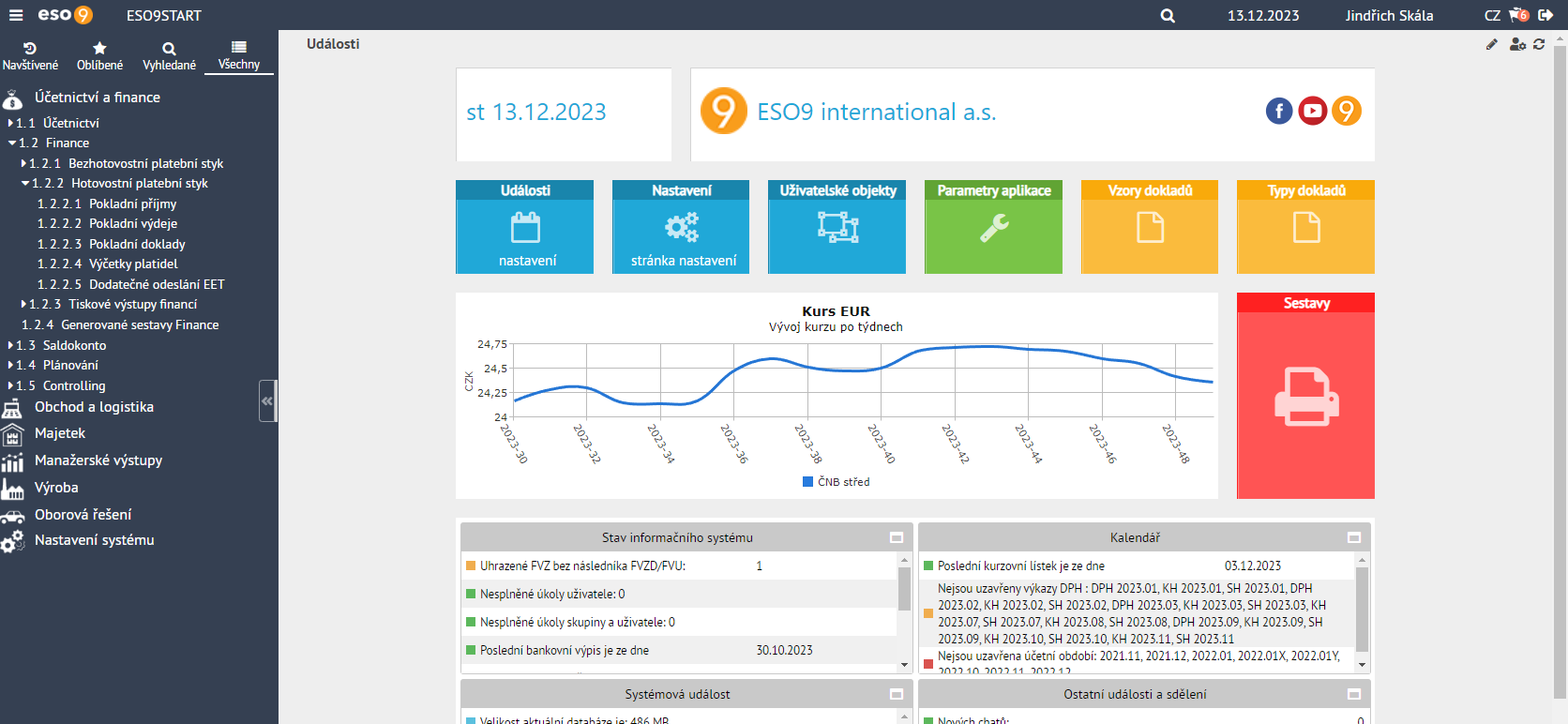Viewport: 1568px width, 724px height.
Task: Click the CZ language switcher
Action: click(x=1492, y=15)
